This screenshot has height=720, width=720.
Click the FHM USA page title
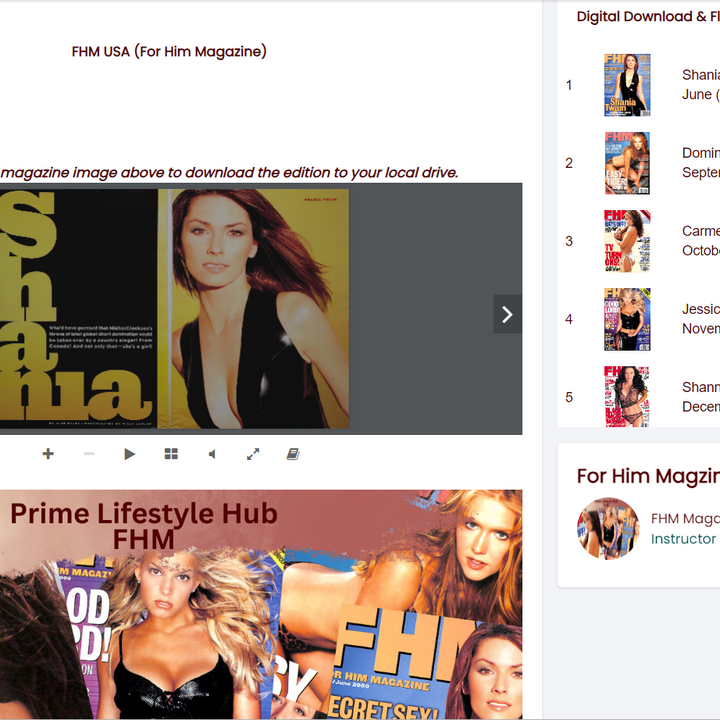[169, 51]
